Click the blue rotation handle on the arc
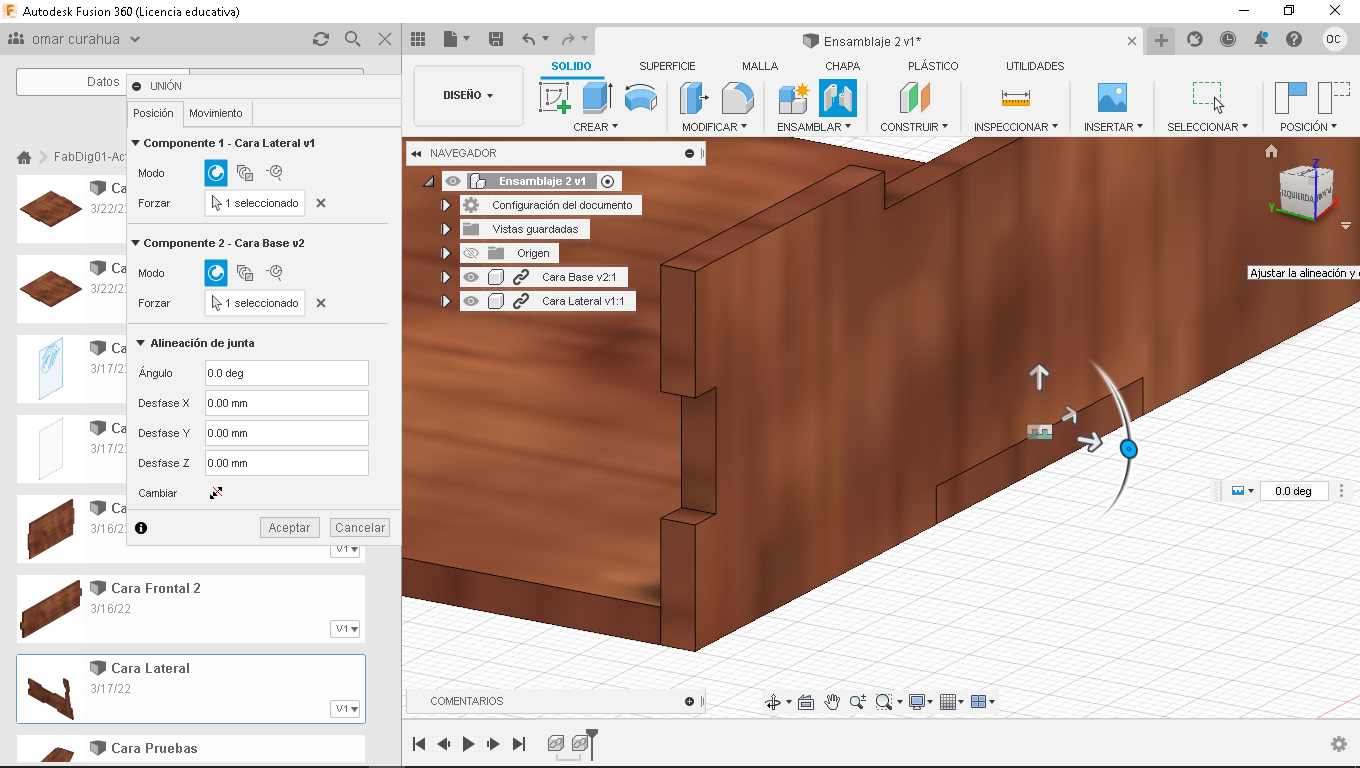Viewport: 1360px width, 768px height. point(1128,449)
